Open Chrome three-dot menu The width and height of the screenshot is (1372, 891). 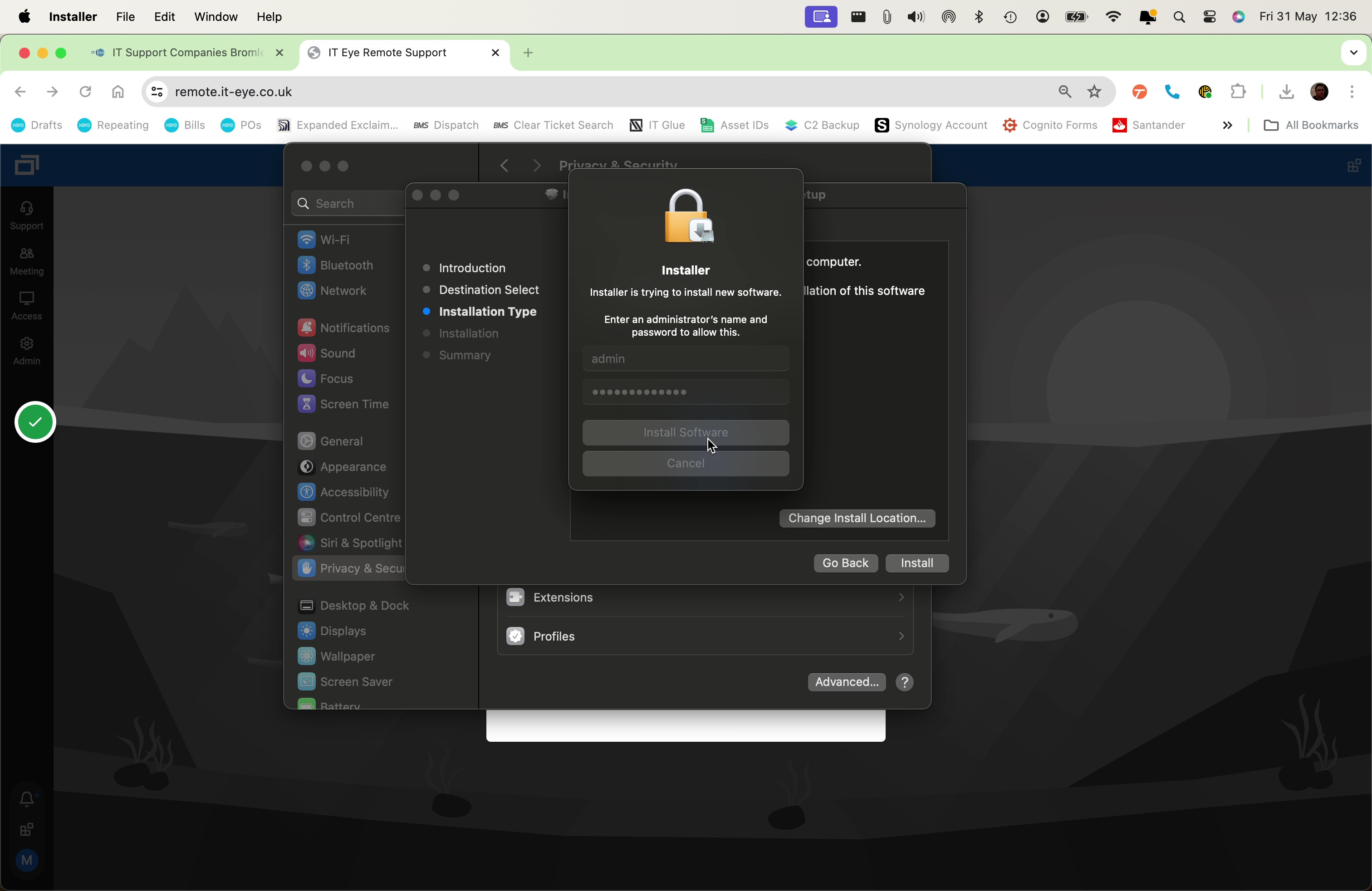tap(1352, 92)
